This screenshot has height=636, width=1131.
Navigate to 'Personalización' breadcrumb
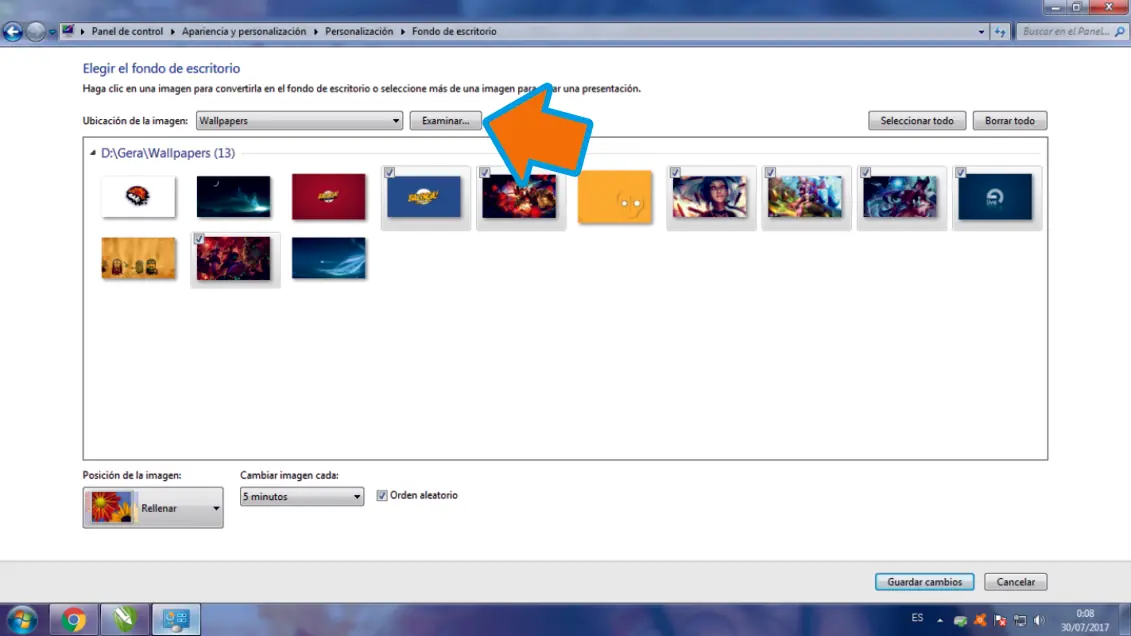click(358, 32)
